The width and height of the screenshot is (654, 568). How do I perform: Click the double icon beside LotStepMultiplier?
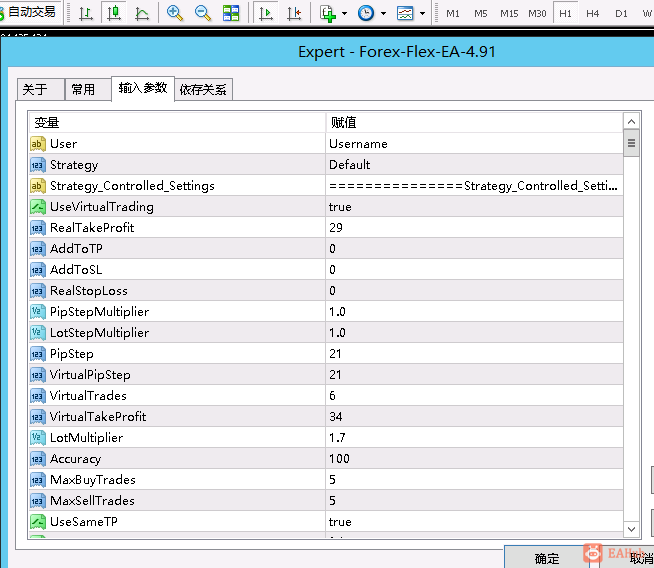[38, 333]
